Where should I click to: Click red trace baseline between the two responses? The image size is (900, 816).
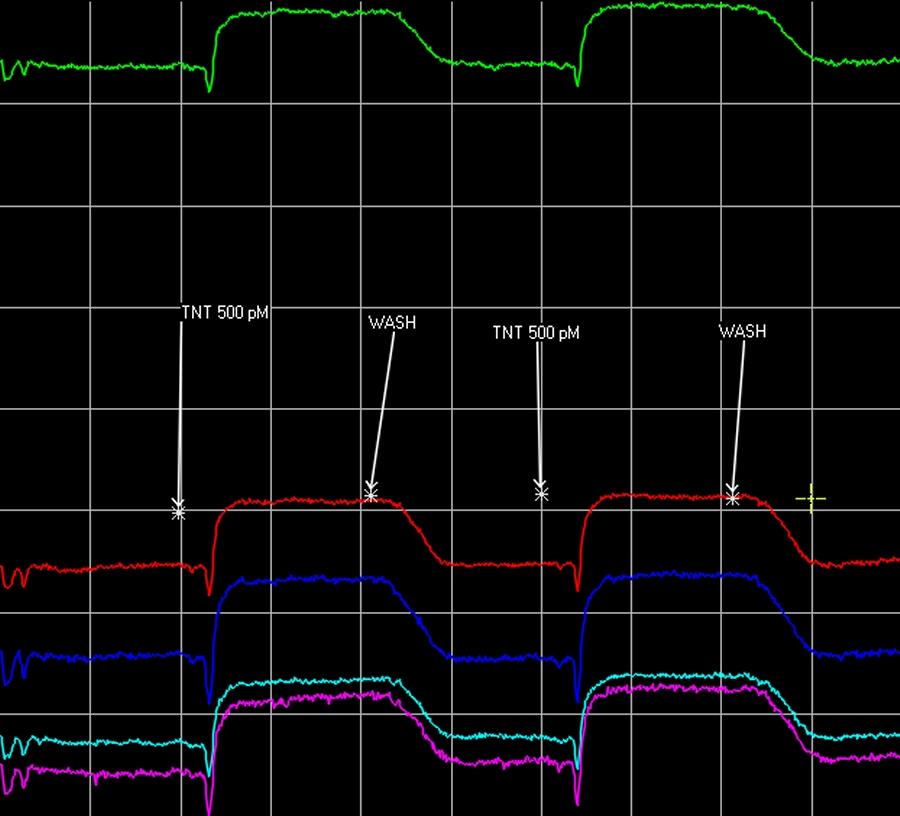coord(500,564)
